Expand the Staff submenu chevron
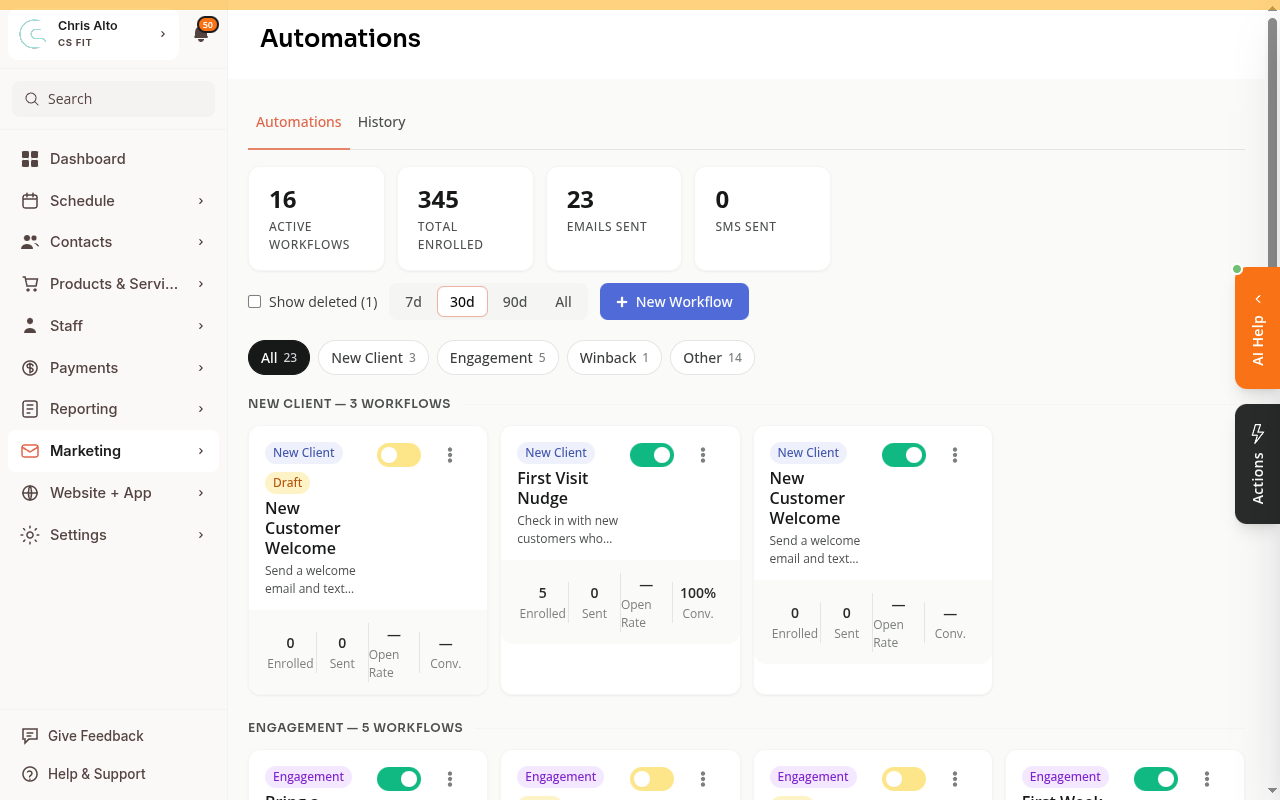Screen dimensions: 1280x800 pos(201,326)
